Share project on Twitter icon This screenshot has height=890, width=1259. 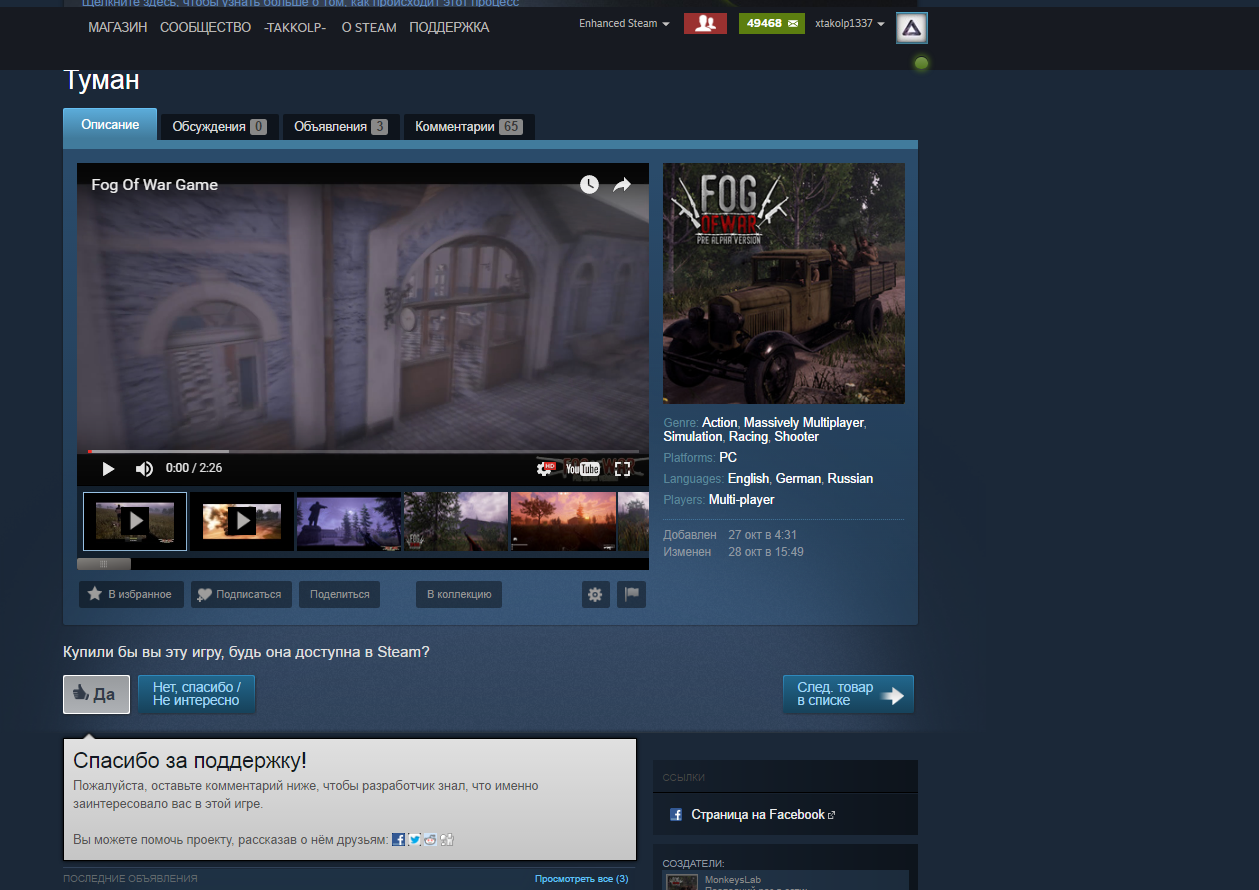[x=414, y=839]
